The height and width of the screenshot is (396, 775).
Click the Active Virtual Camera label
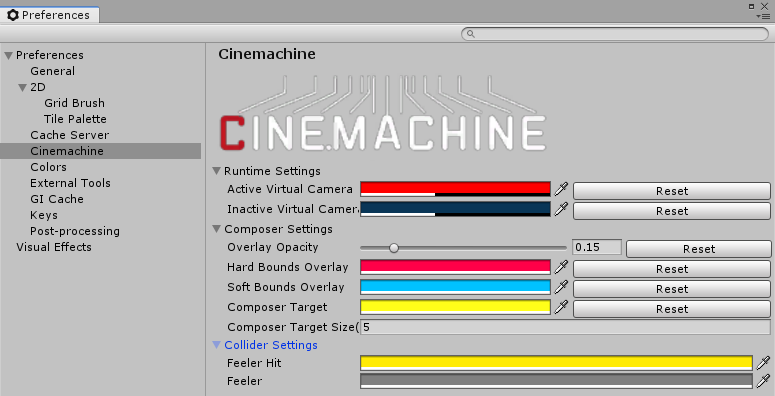[x=290, y=189]
